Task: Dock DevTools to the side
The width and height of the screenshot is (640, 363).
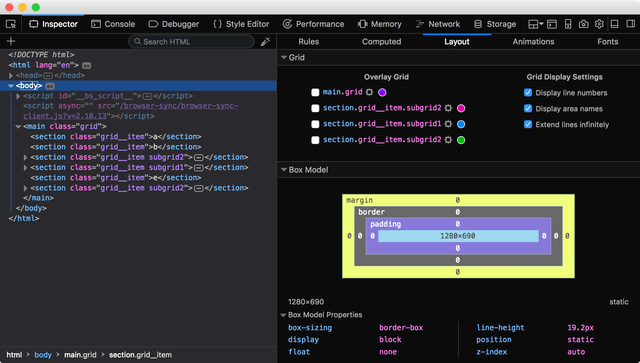Action: (631, 24)
